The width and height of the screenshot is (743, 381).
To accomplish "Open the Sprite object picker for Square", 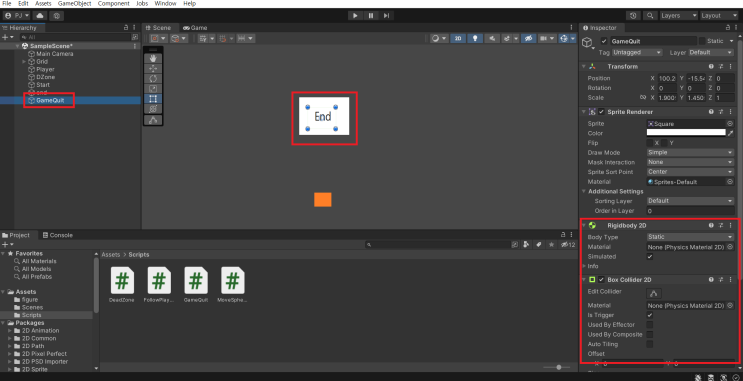I will coord(730,124).
